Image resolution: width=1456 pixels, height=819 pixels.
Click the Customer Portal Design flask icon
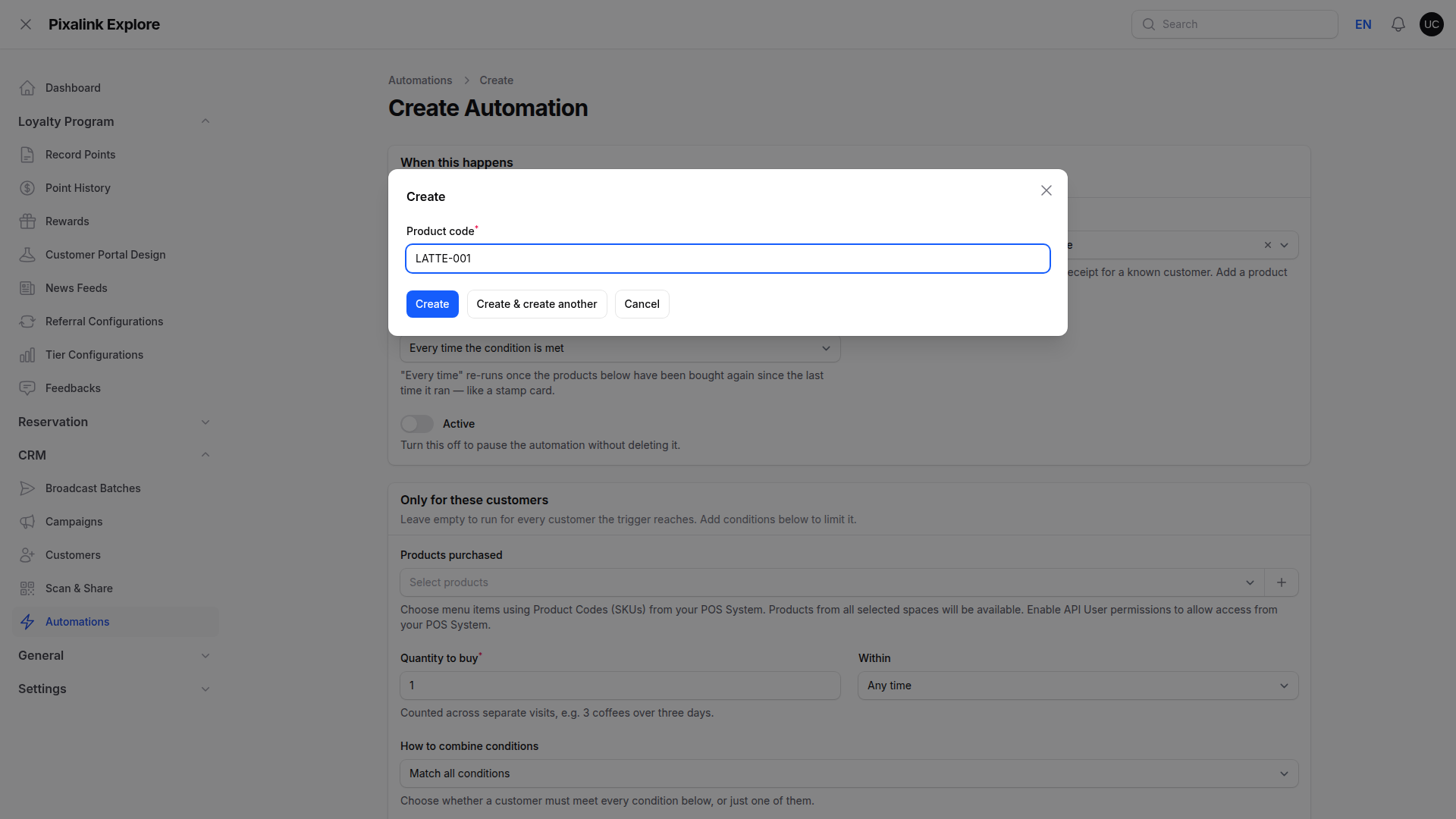click(27, 255)
